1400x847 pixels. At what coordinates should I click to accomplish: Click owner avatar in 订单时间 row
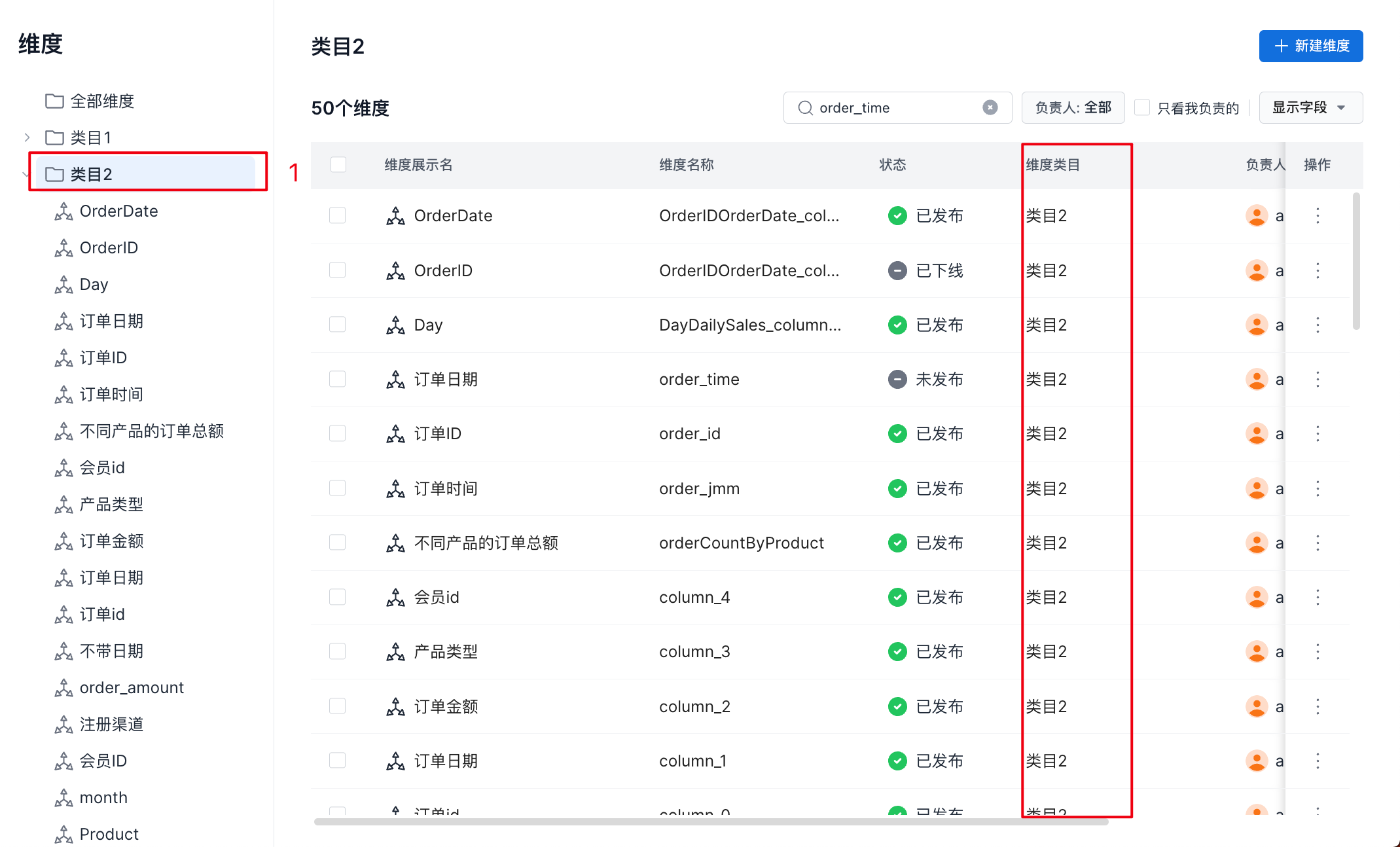tap(1256, 488)
